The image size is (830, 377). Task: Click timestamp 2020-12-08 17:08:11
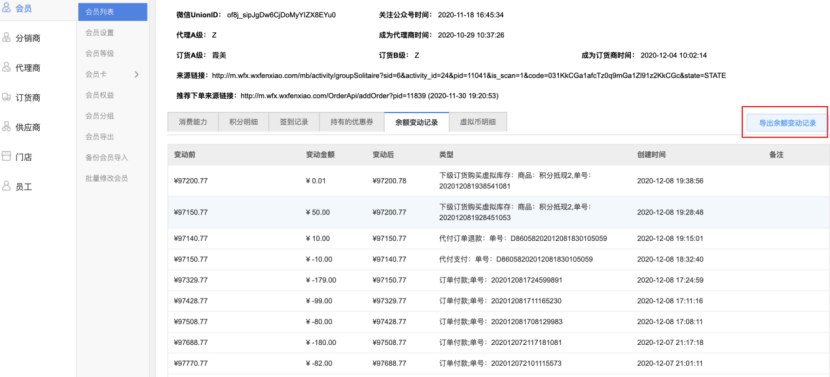click(x=670, y=322)
